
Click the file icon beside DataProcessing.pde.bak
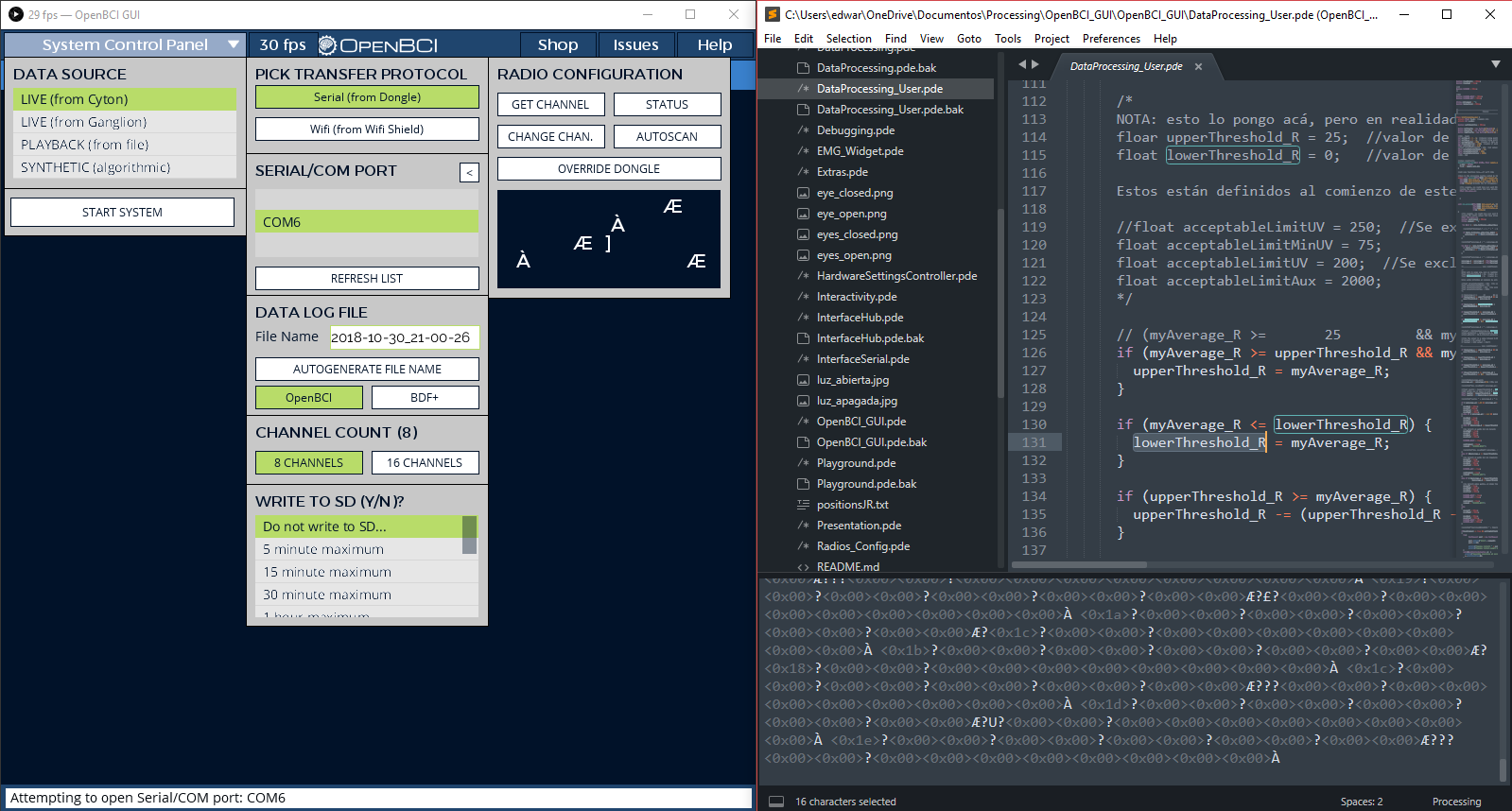(x=803, y=68)
